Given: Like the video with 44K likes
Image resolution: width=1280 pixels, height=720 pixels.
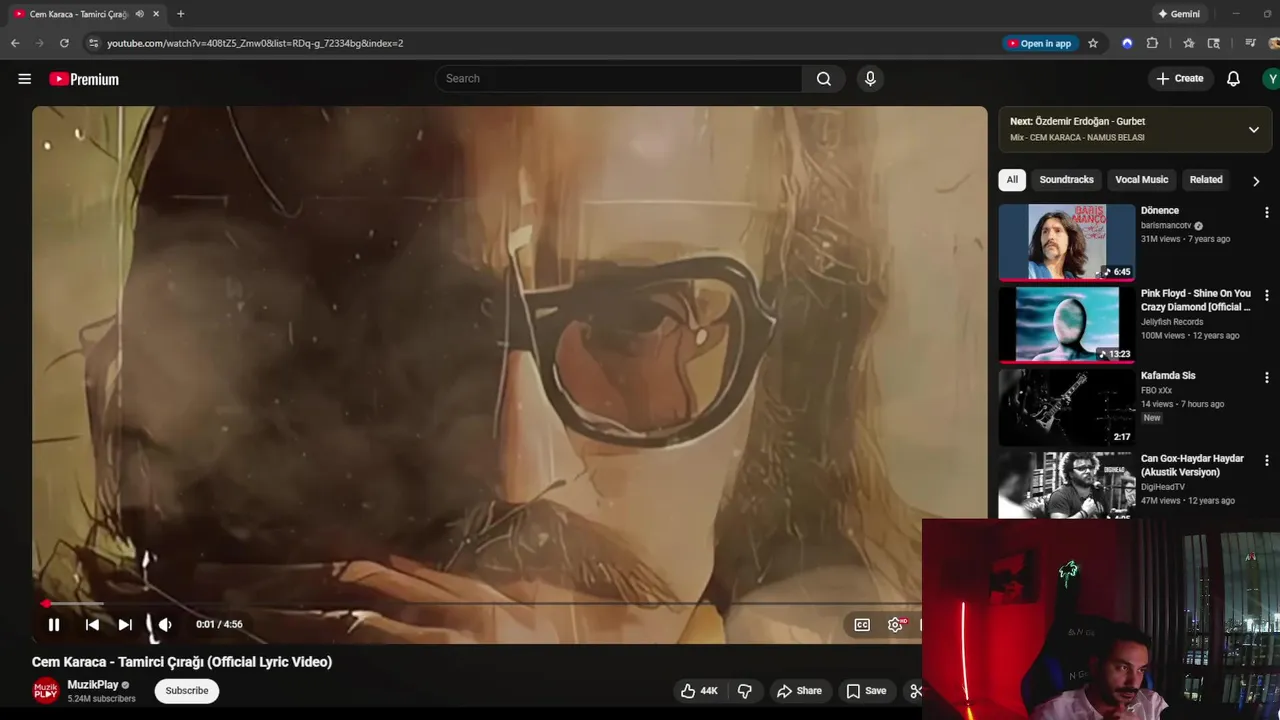Looking at the screenshot, I should 699,691.
